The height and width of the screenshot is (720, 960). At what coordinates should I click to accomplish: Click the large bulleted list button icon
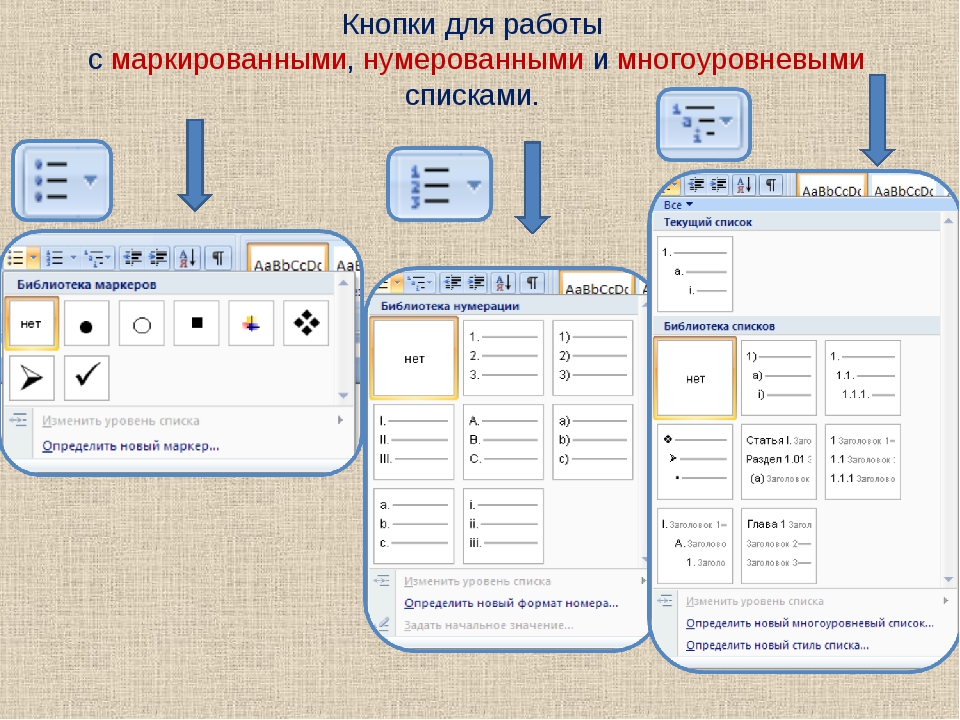[x=60, y=181]
